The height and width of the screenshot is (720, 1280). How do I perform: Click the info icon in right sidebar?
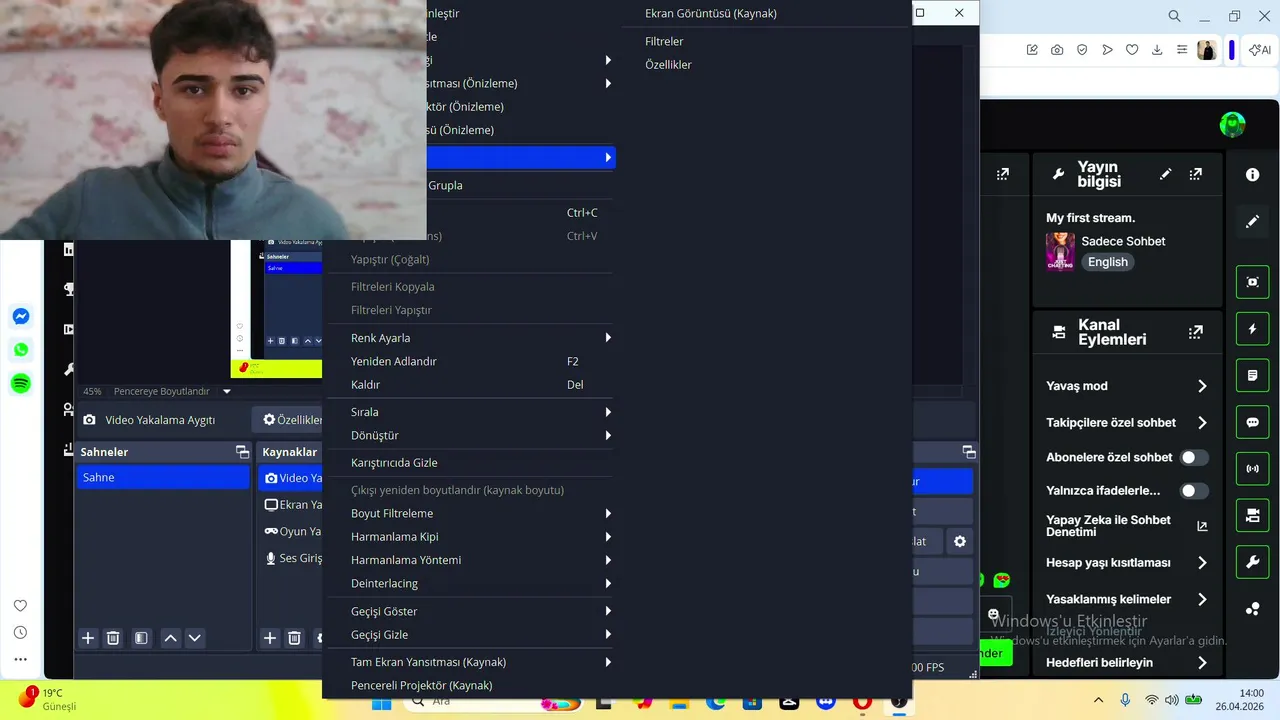pyautogui.click(x=1253, y=174)
